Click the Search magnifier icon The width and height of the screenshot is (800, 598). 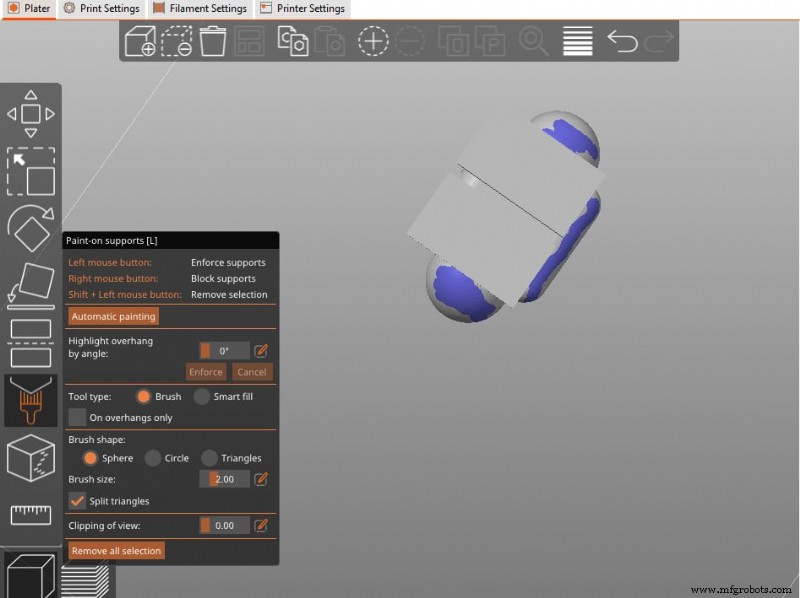(x=533, y=41)
